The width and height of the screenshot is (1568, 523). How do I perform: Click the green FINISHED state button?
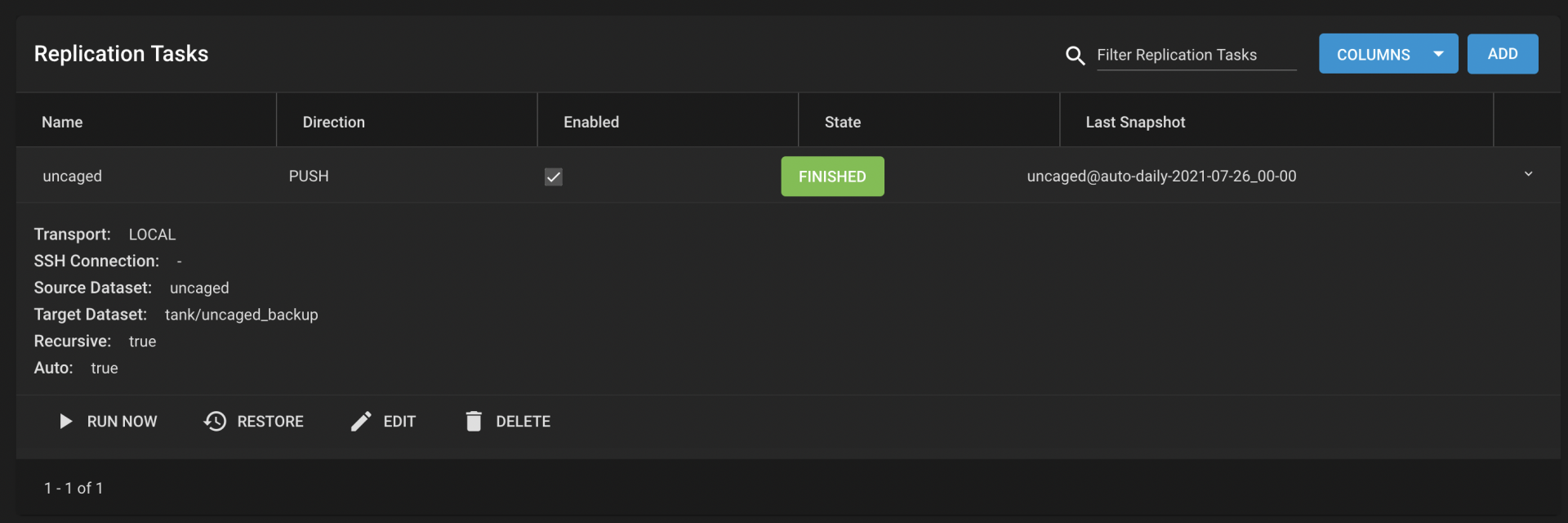click(832, 177)
